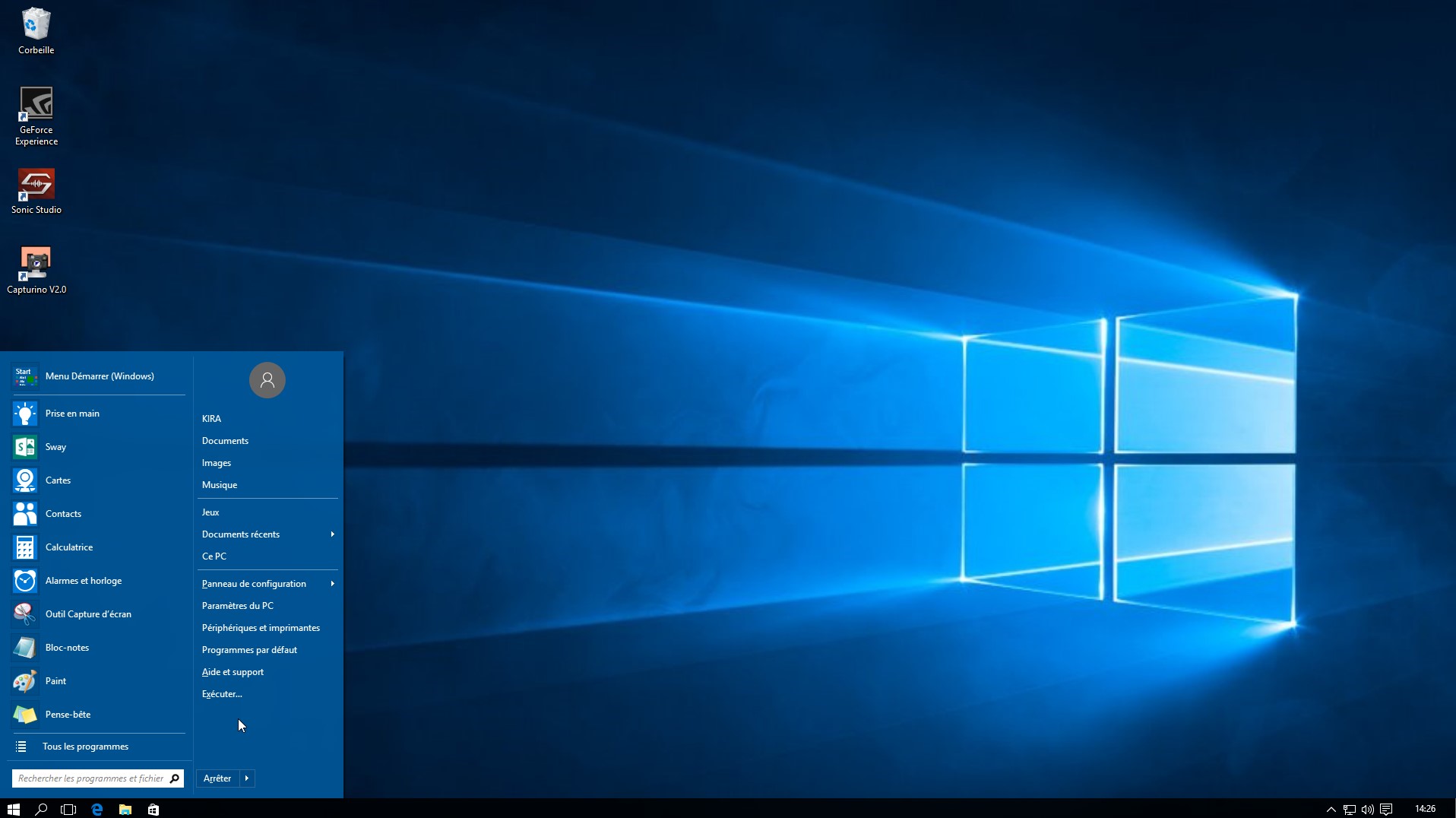Image resolution: width=1456 pixels, height=818 pixels.
Task: Select the GeForce Experience desktop shortcut
Action: [x=36, y=116]
